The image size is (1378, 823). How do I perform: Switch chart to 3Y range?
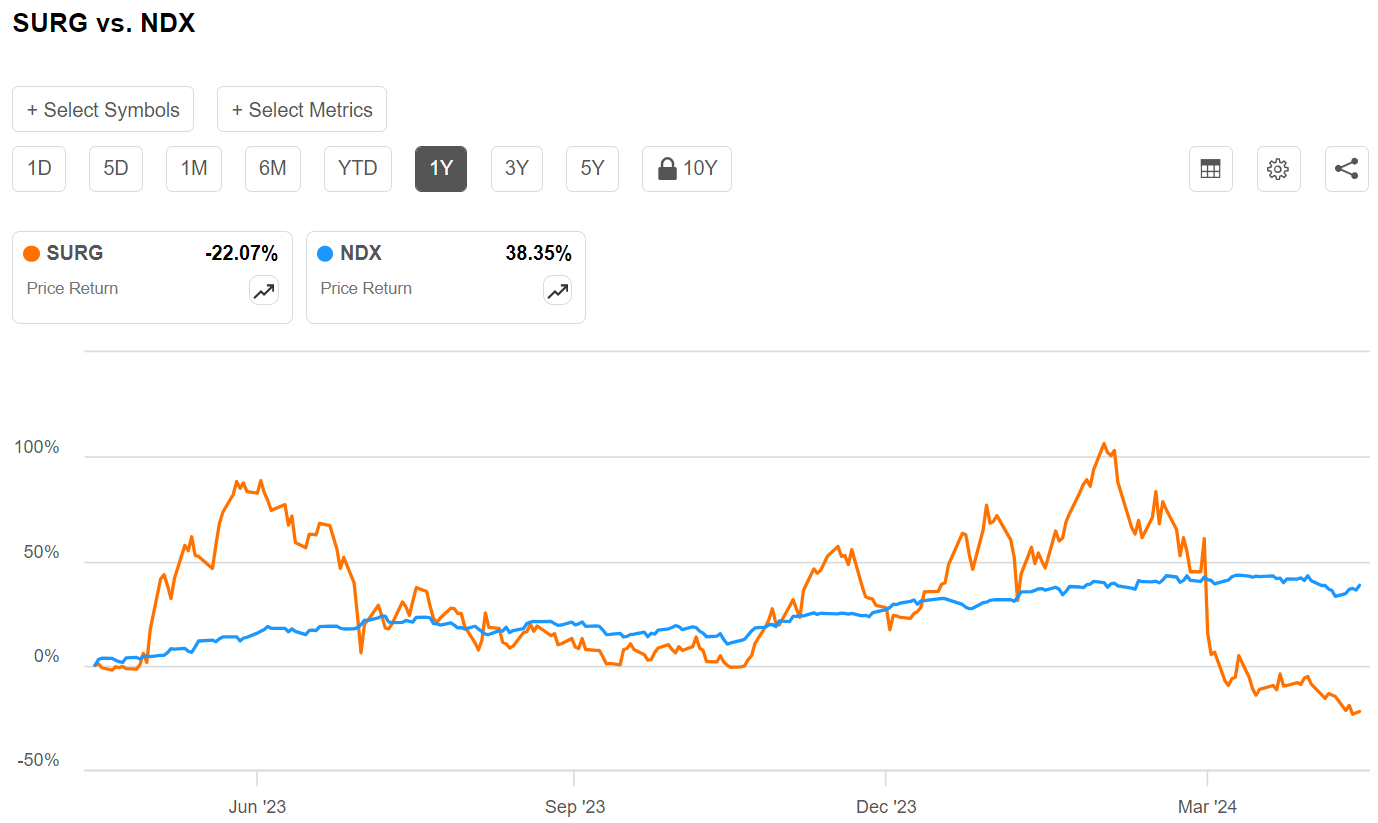(x=516, y=168)
